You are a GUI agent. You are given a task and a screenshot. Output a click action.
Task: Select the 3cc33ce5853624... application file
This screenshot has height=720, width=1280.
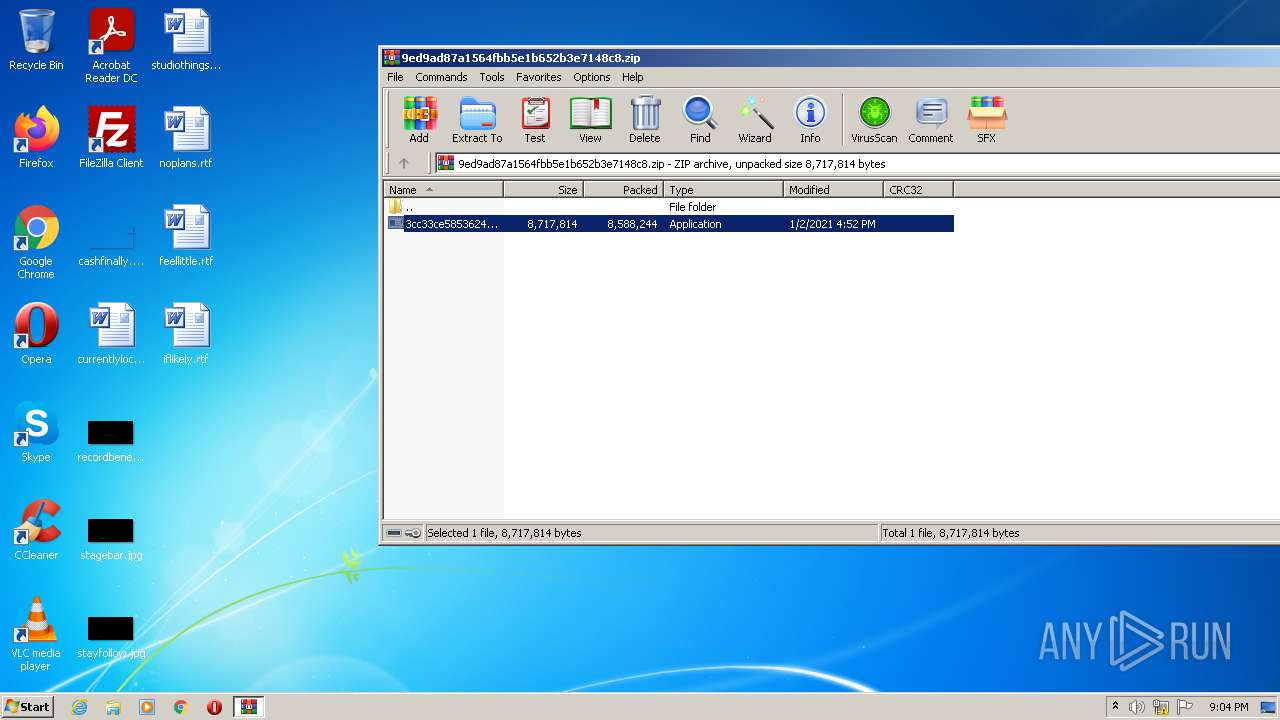669,224
